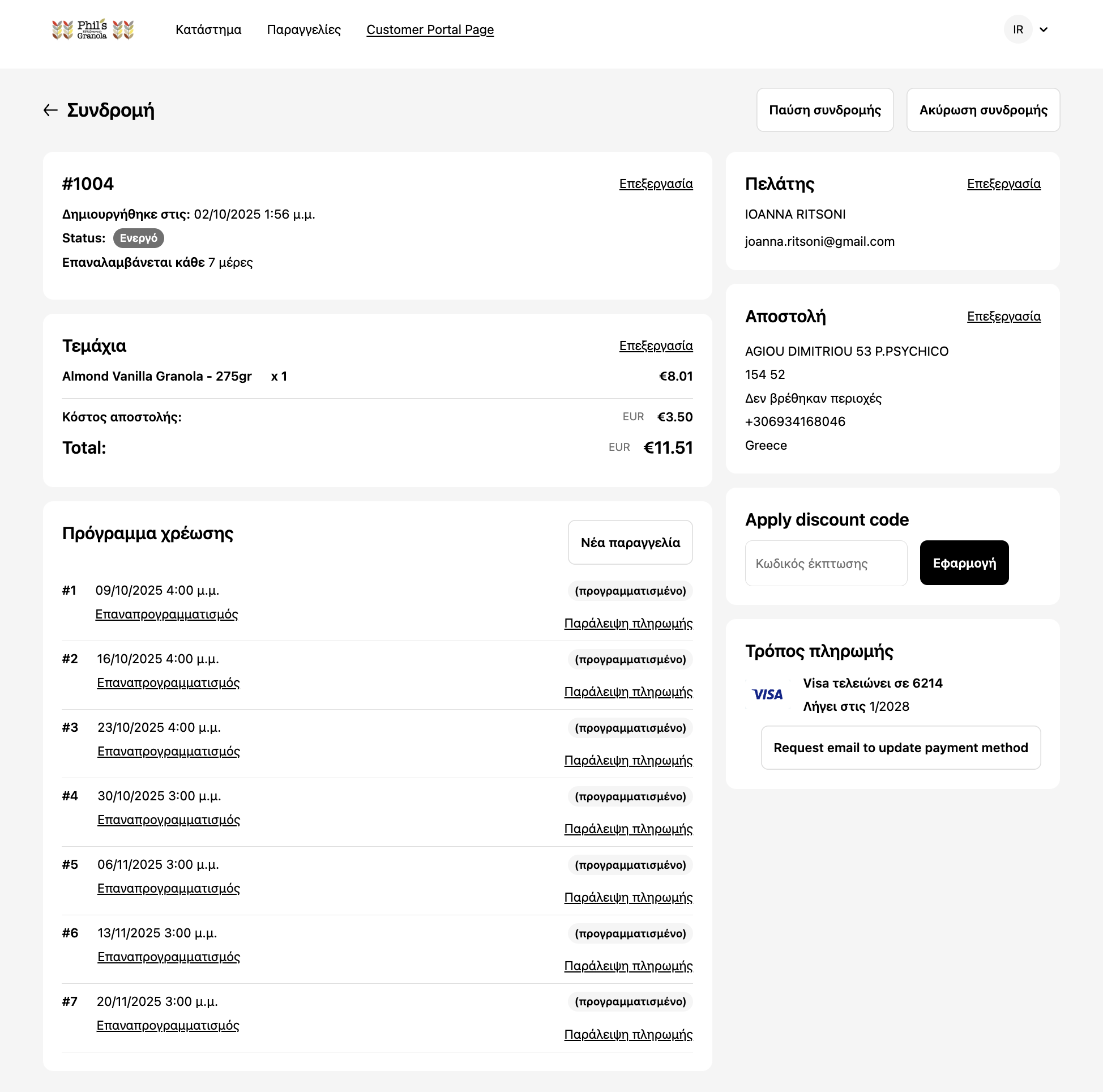
Task: Open the Κατάστημα menu item
Action: pyautogui.click(x=208, y=29)
